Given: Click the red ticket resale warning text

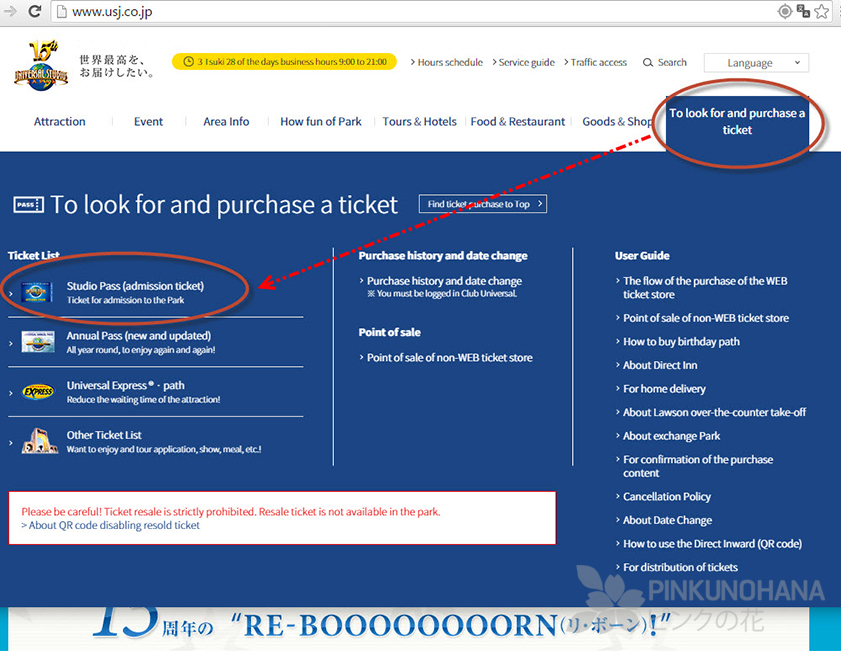Looking at the screenshot, I should point(231,512).
